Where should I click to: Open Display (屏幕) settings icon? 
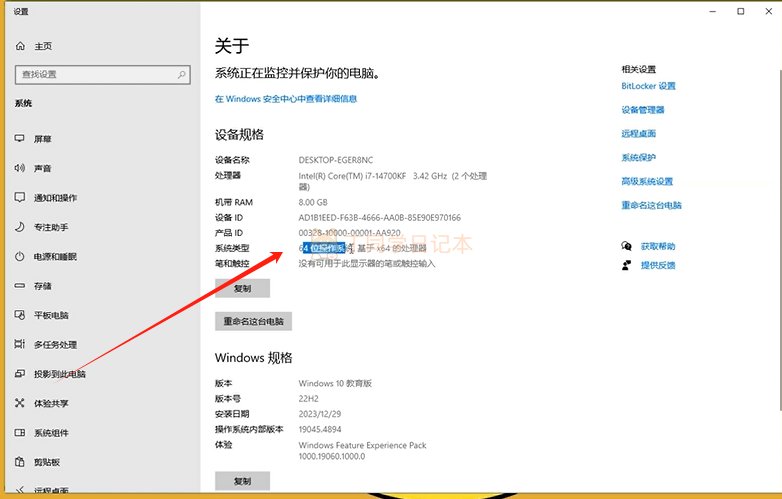(x=20, y=139)
